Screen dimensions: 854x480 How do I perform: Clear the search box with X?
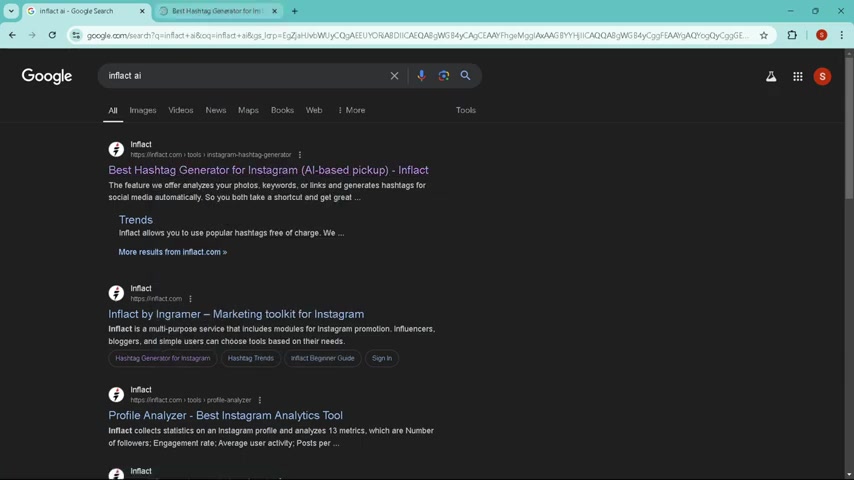[394, 76]
